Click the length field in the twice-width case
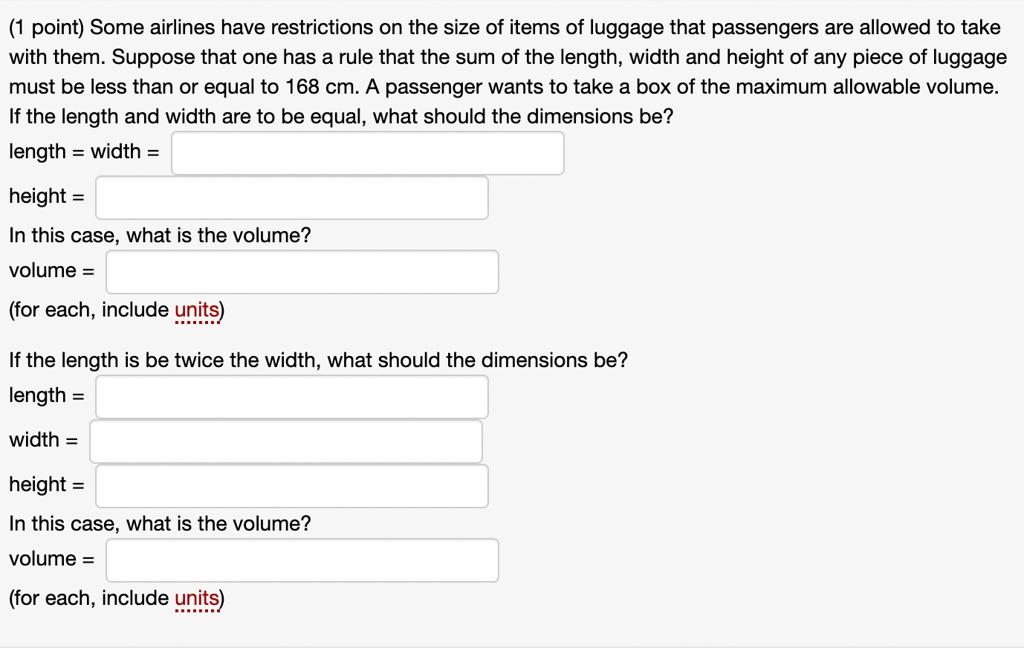The image size is (1024, 648). tap(292, 397)
